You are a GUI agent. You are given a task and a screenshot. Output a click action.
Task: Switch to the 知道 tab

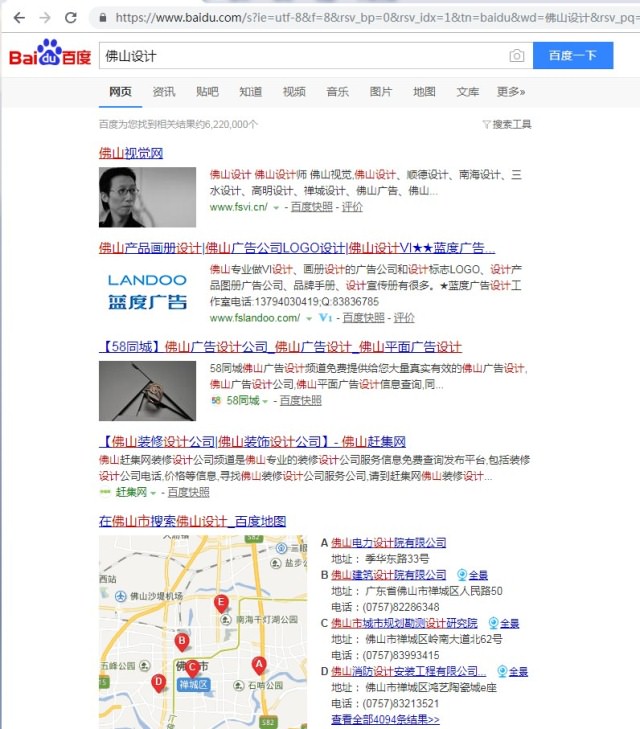(x=251, y=92)
